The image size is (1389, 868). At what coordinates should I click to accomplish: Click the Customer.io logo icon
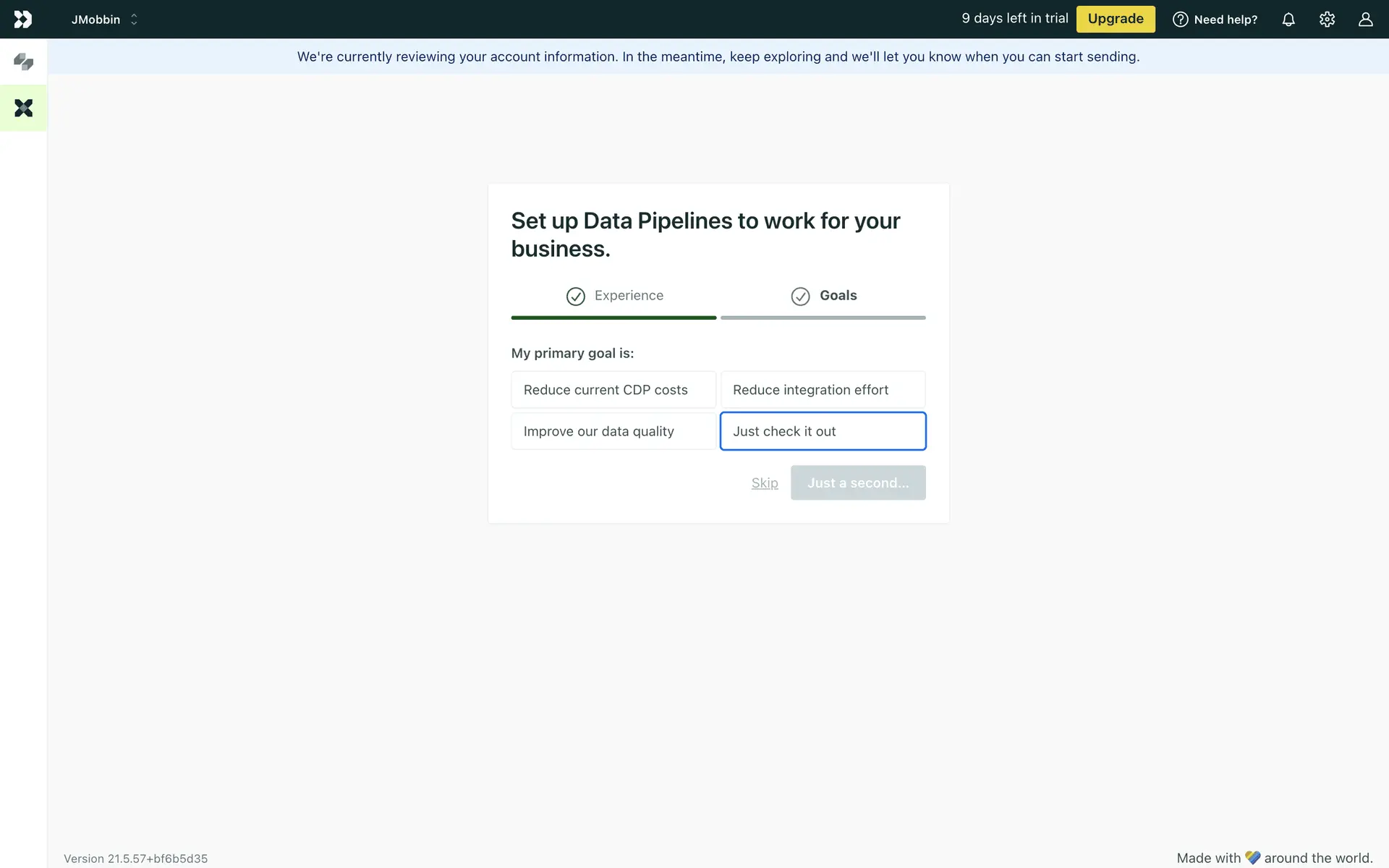[x=23, y=20]
